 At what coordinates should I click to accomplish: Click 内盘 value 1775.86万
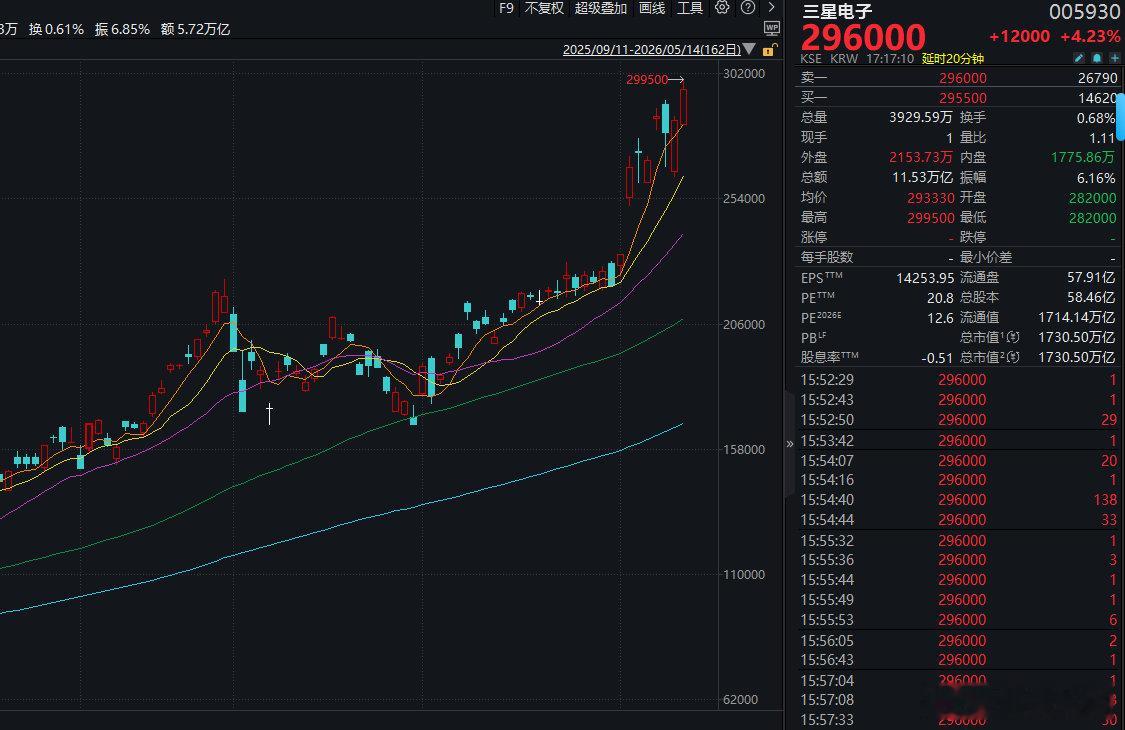pos(1083,157)
